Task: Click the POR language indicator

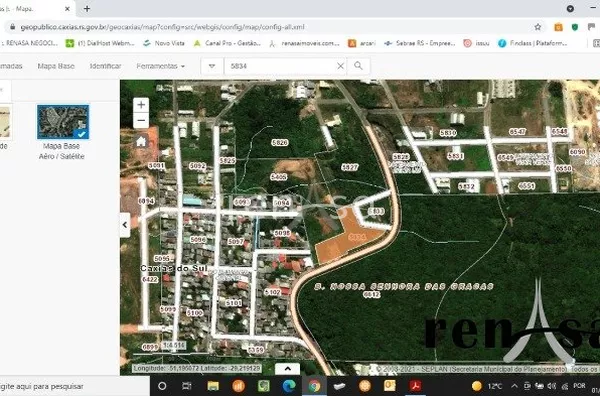Action: [x=579, y=386]
